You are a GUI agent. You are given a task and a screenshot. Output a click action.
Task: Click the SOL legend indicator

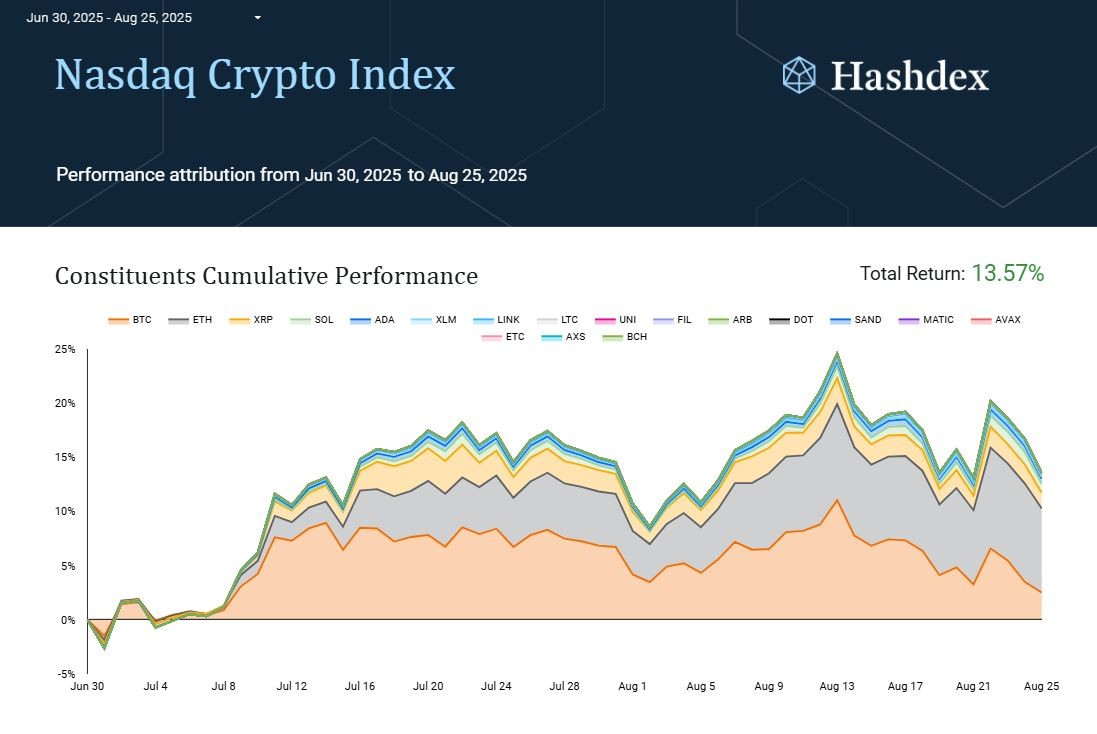[311, 319]
